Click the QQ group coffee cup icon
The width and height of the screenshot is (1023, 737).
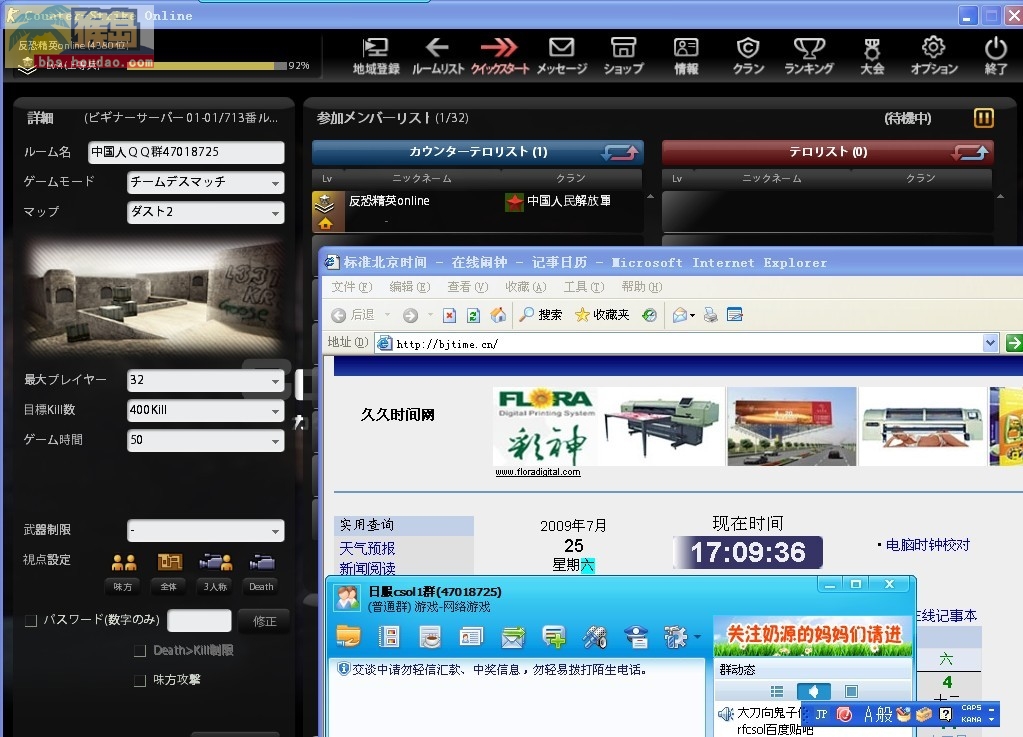pos(430,636)
